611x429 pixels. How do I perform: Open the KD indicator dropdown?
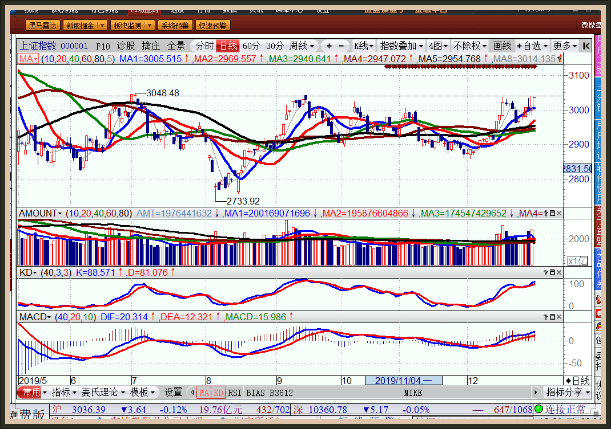(28, 273)
